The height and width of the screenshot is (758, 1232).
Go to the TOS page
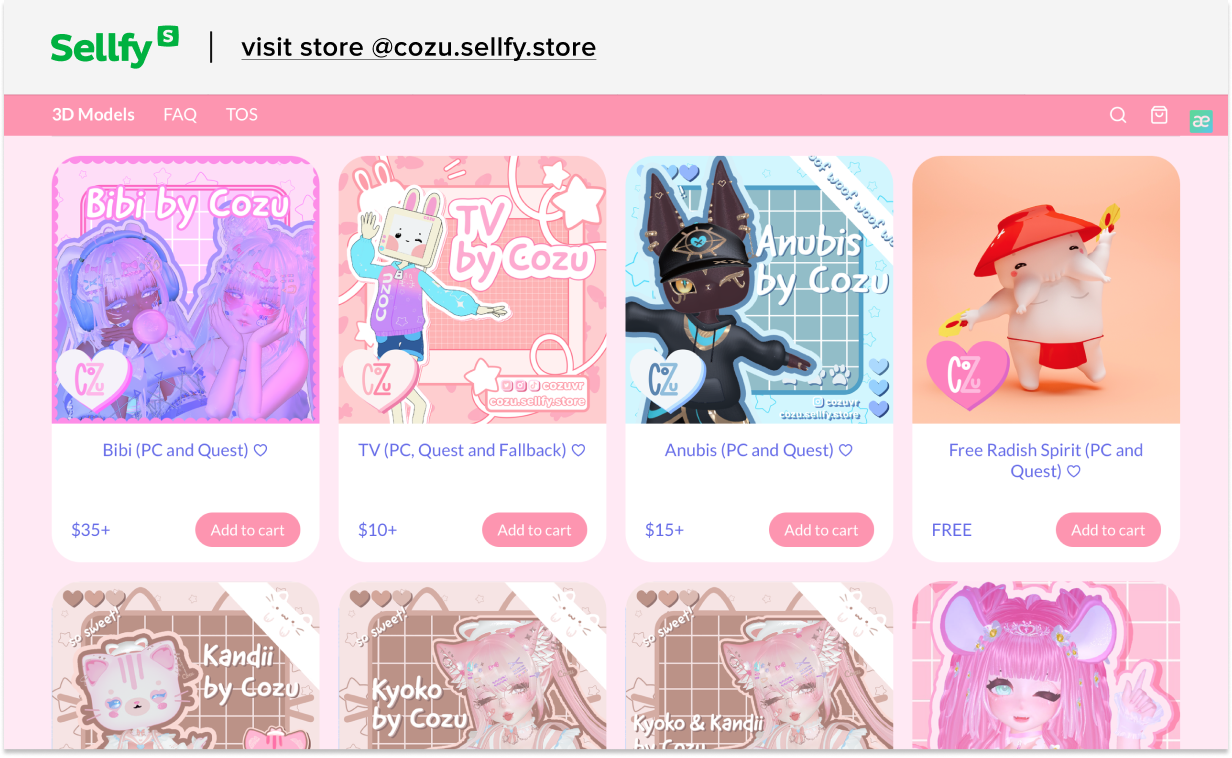pyautogui.click(x=241, y=115)
